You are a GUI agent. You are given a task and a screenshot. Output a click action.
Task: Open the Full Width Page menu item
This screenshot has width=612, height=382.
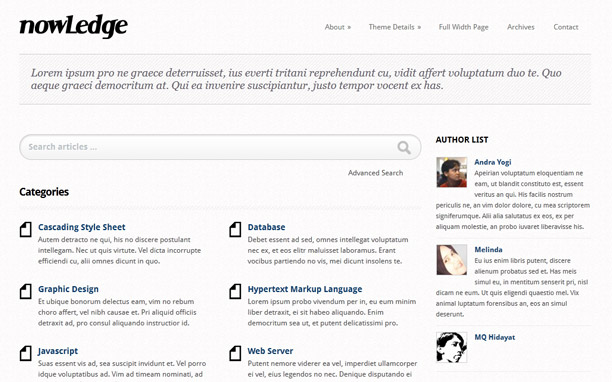463,27
